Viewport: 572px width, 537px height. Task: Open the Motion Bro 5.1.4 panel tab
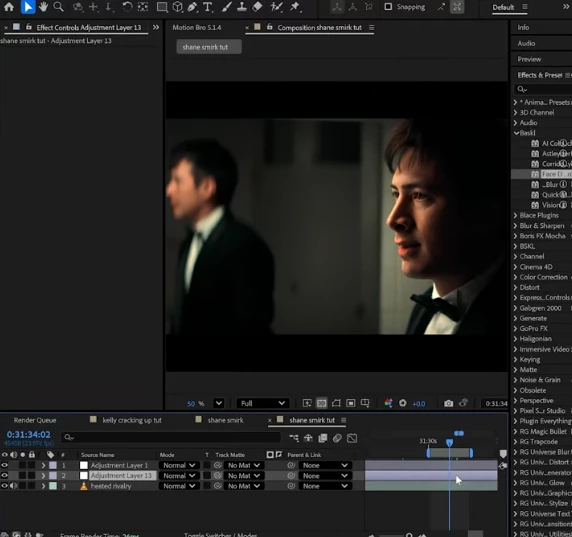click(x=197, y=27)
